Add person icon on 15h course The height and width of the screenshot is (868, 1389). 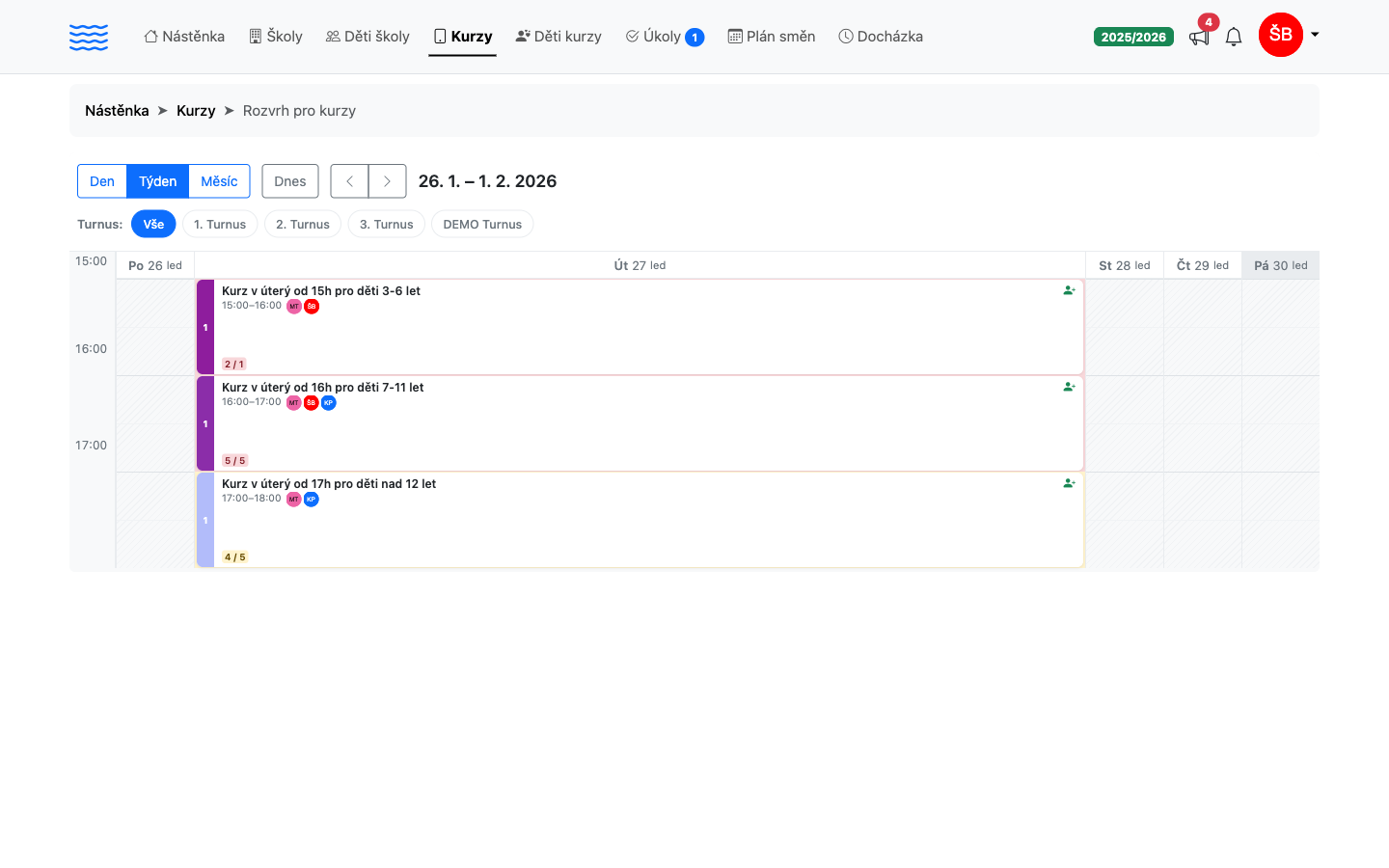(1069, 290)
